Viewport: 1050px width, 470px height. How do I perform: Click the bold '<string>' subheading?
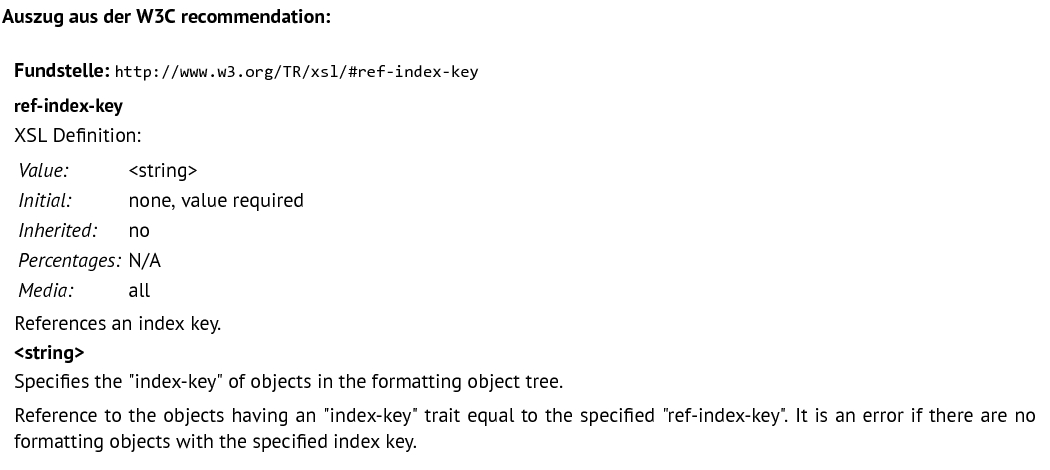pyautogui.click(x=50, y=353)
